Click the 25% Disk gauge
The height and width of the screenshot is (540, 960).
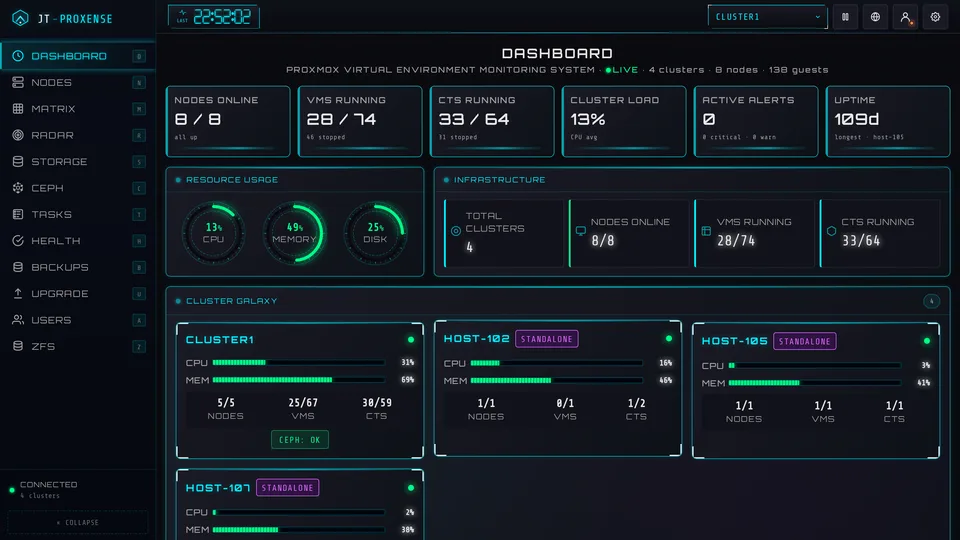coord(375,233)
